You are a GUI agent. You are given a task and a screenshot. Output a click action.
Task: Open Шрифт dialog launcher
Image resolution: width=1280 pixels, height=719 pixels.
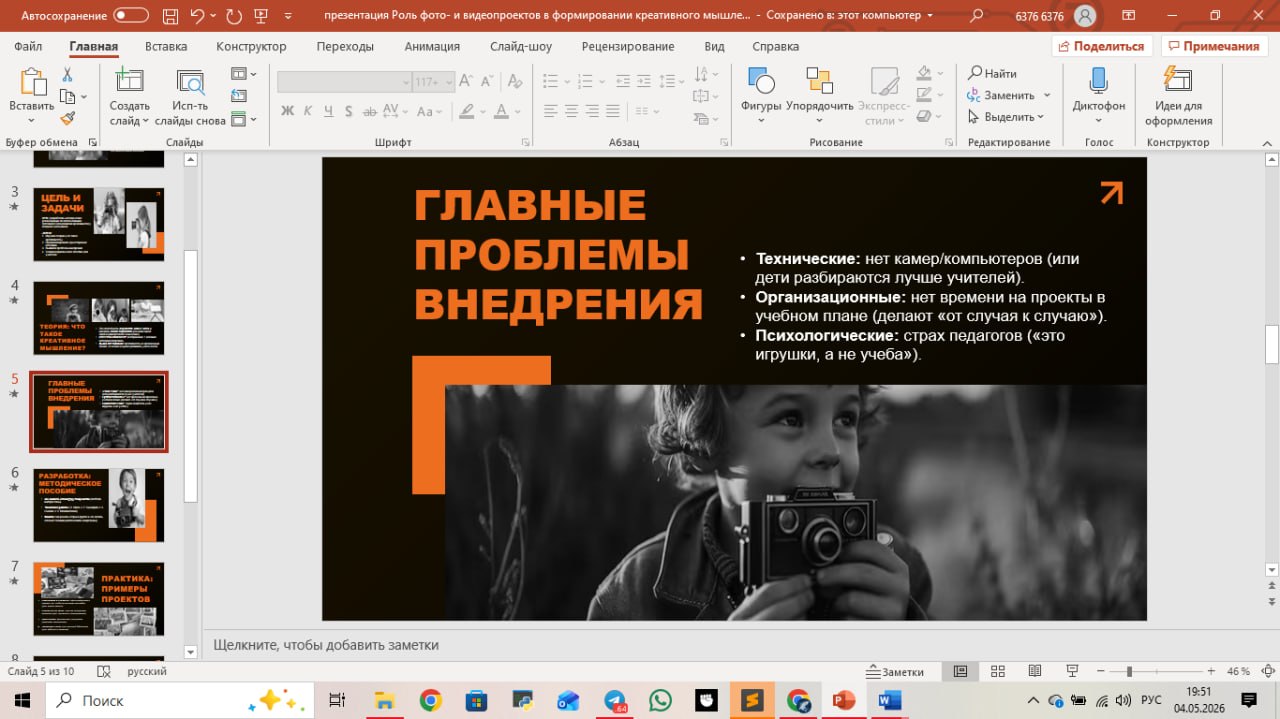[x=526, y=142]
